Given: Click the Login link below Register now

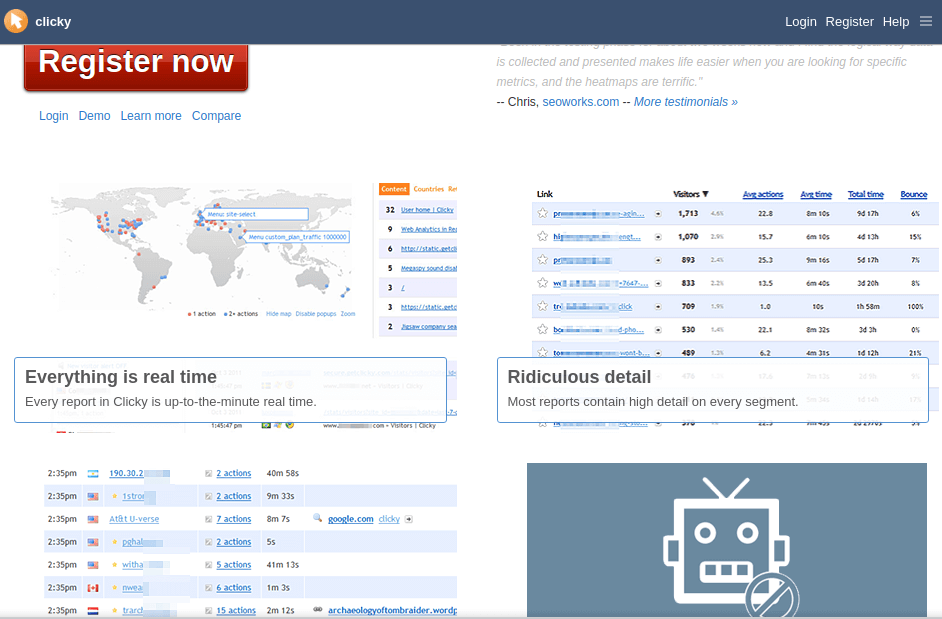Looking at the screenshot, I should pos(53,115).
